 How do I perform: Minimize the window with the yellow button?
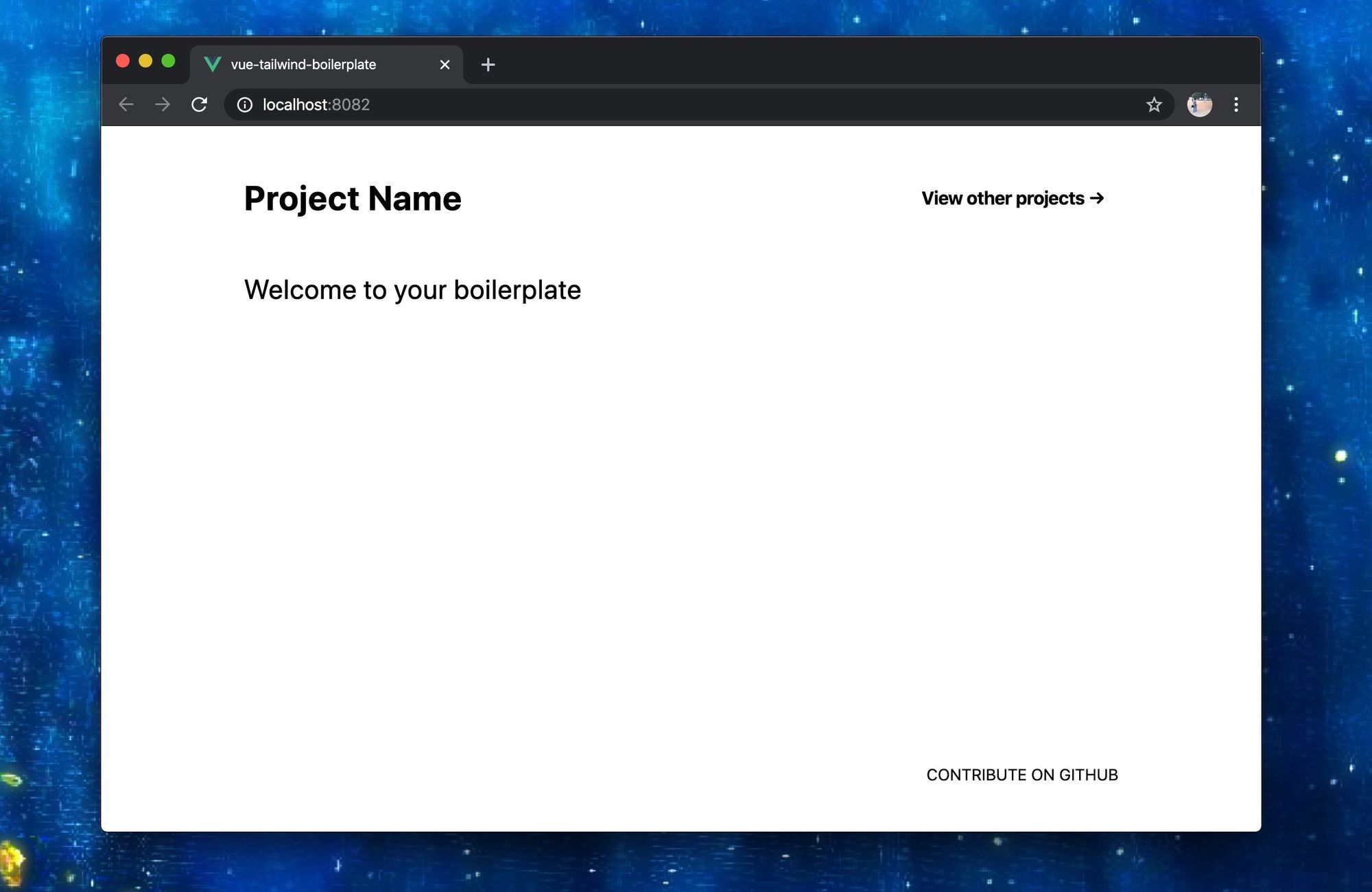(145, 61)
